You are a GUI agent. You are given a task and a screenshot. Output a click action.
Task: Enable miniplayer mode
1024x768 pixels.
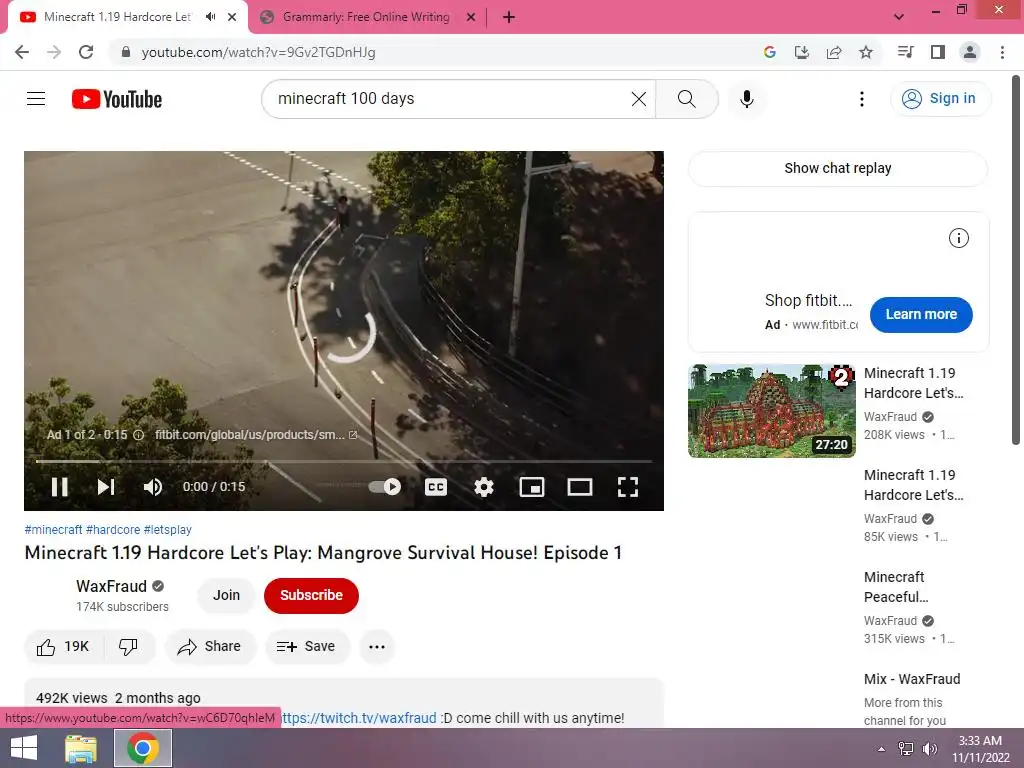tap(532, 487)
